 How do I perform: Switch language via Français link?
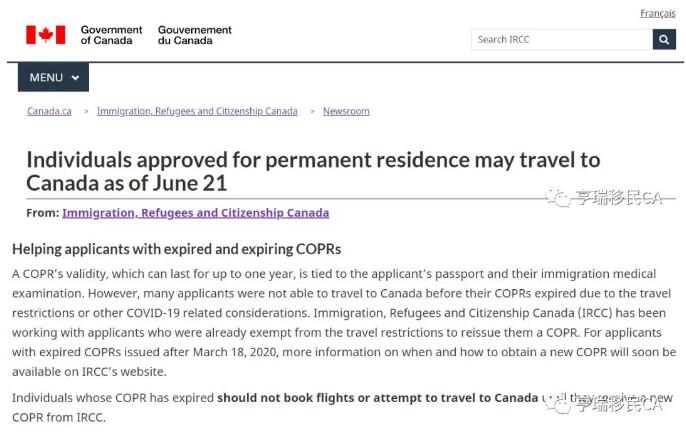click(658, 14)
